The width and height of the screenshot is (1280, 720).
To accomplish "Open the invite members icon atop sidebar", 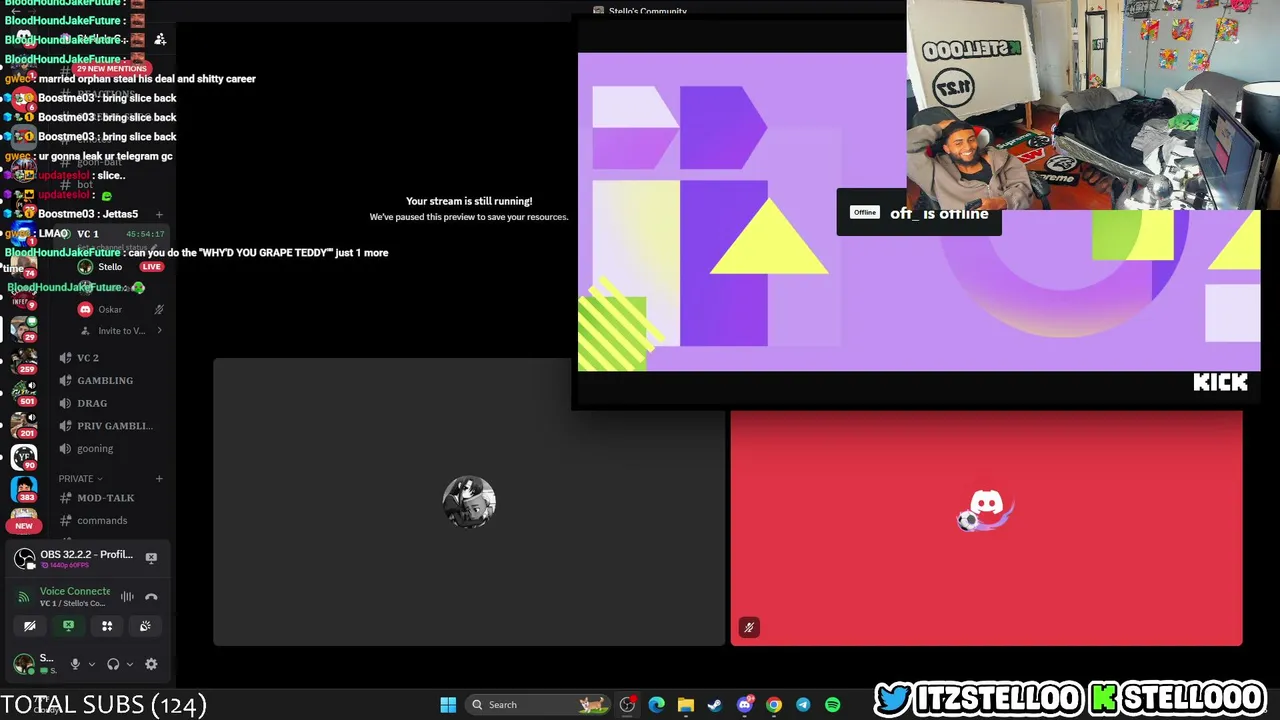I will pyautogui.click(x=160, y=39).
